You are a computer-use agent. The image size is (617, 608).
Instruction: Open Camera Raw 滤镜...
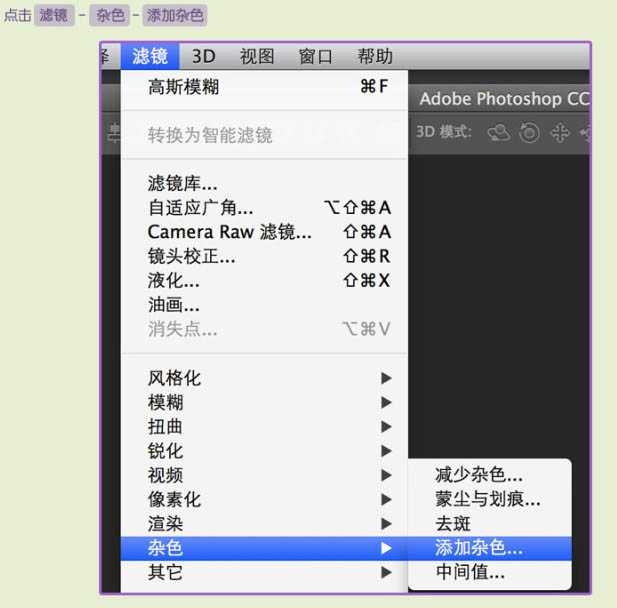click(x=264, y=232)
